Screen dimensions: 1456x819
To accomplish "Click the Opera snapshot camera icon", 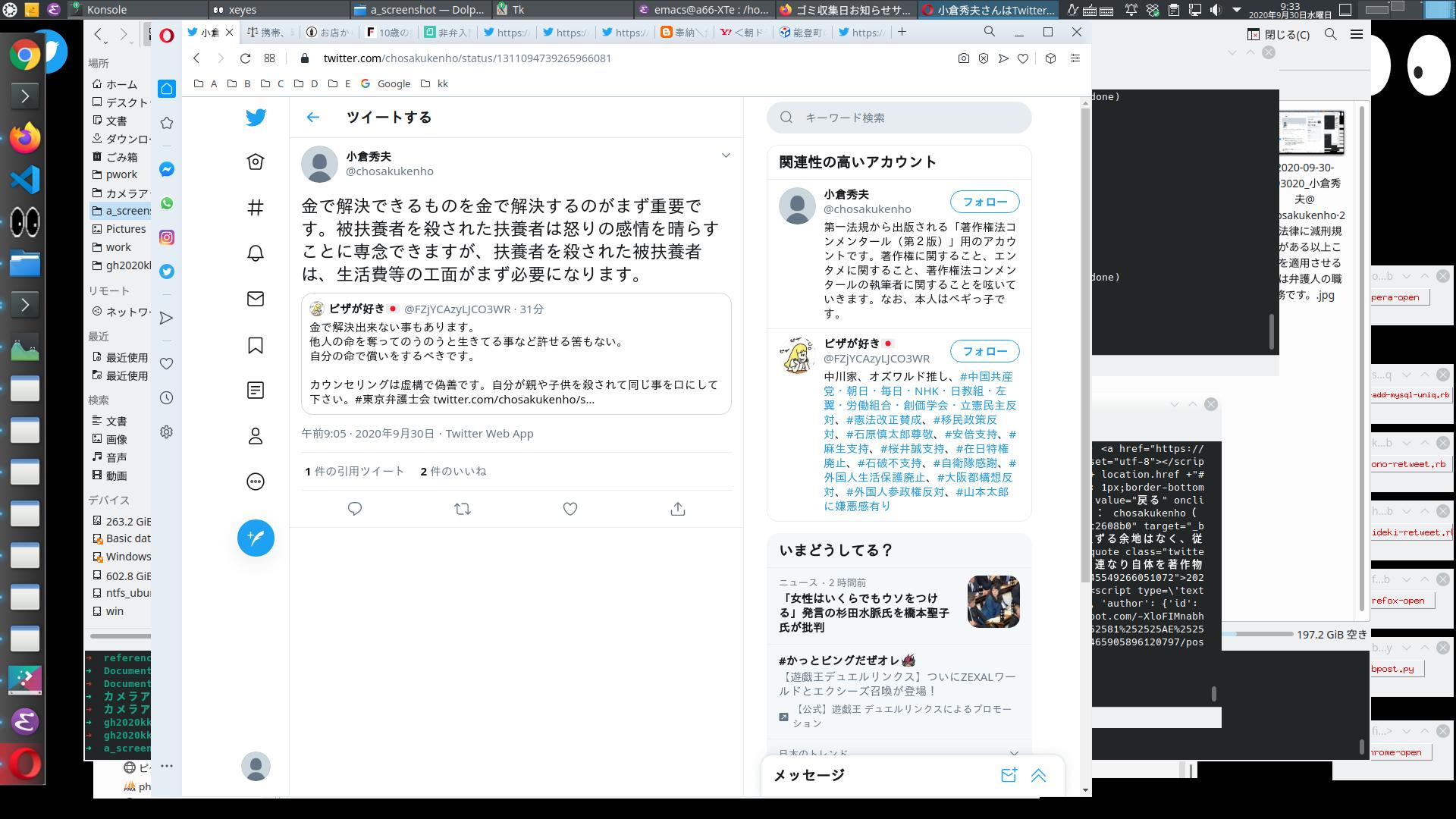I will [963, 58].
